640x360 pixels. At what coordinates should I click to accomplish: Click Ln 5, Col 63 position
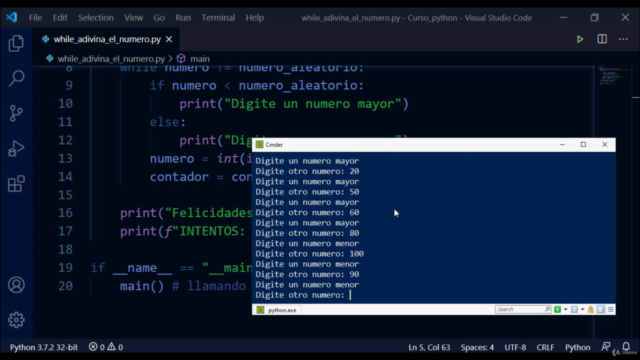coord(429,347)
